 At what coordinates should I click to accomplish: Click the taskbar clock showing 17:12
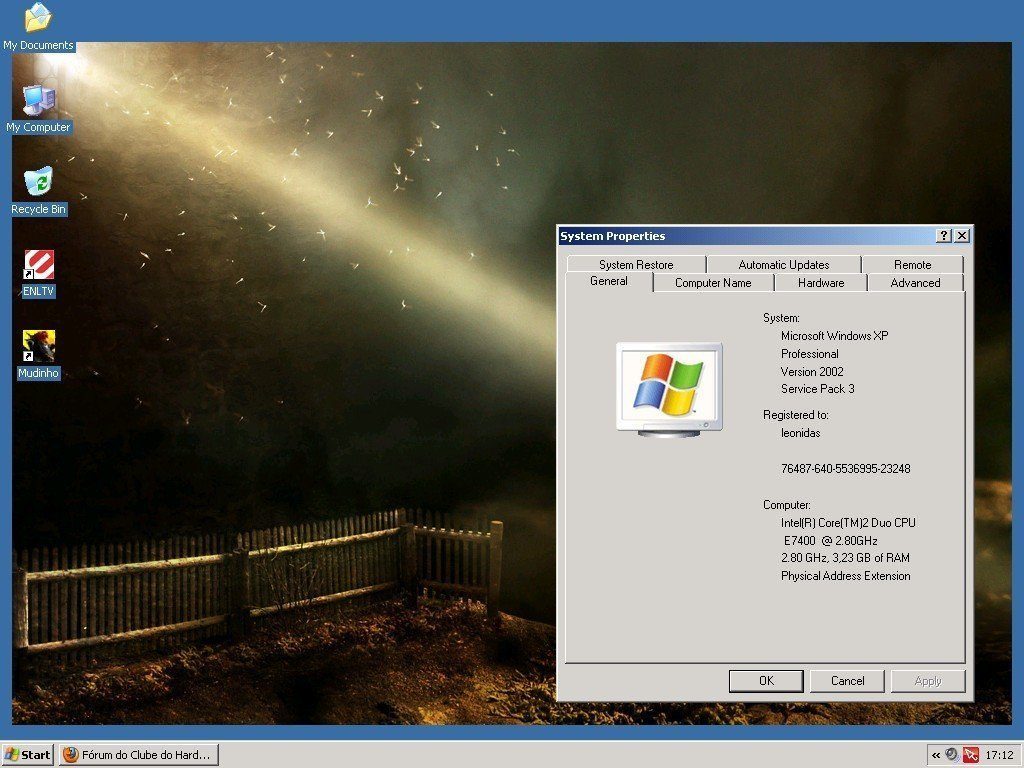pos(999,756)
